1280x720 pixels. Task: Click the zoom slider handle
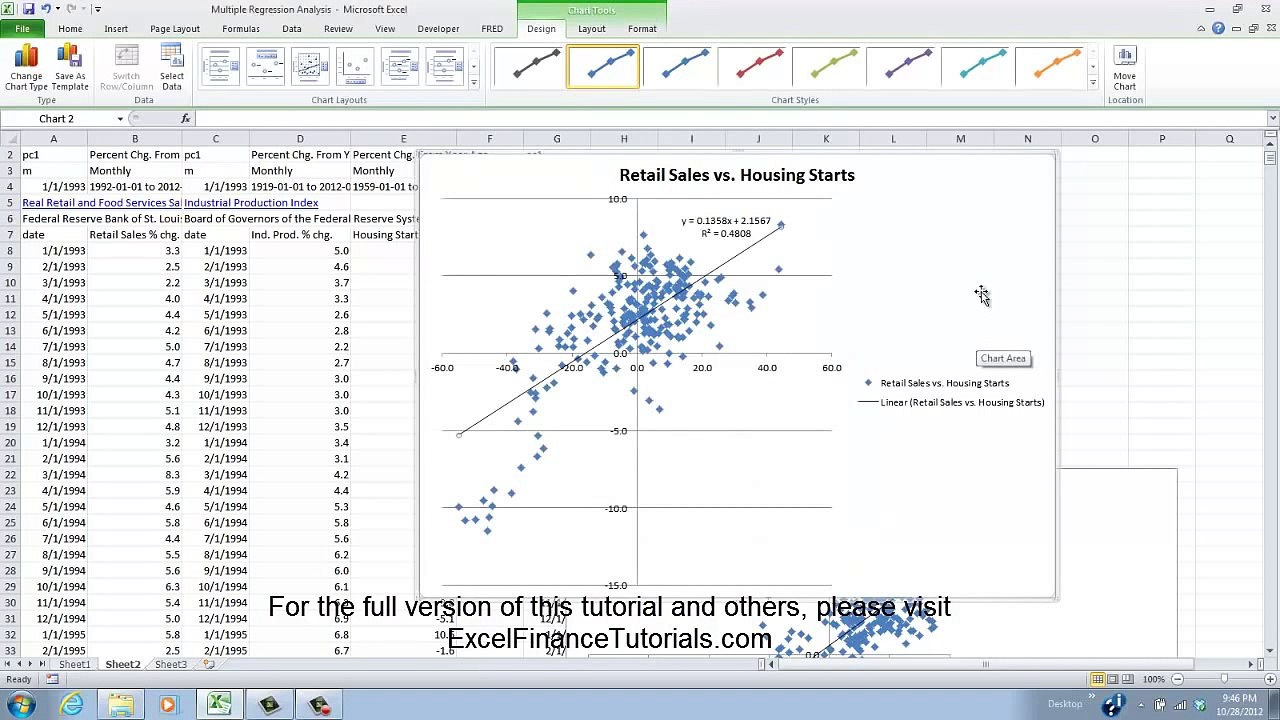(x=1224, y=680)
